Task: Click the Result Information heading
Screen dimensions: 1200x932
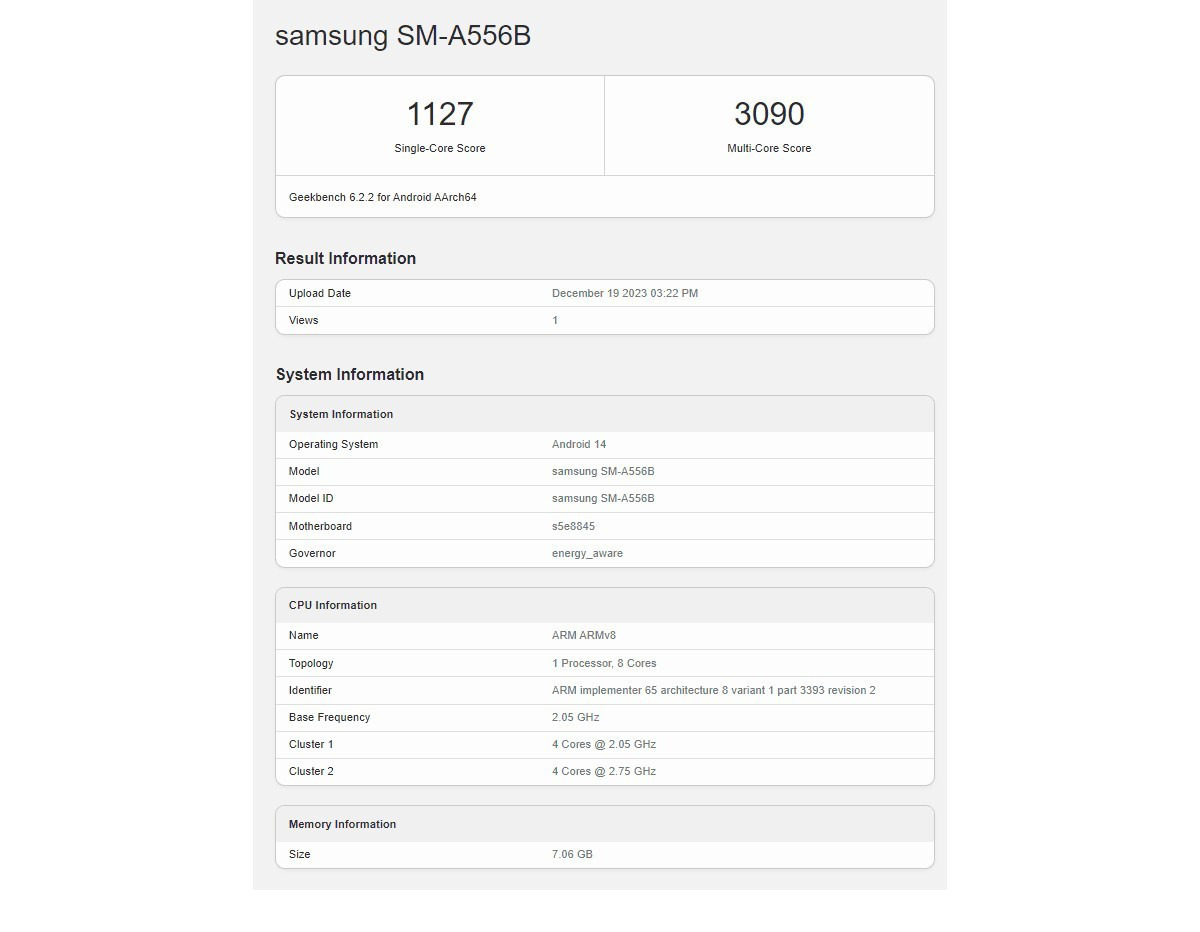Action: coord(345,258)
